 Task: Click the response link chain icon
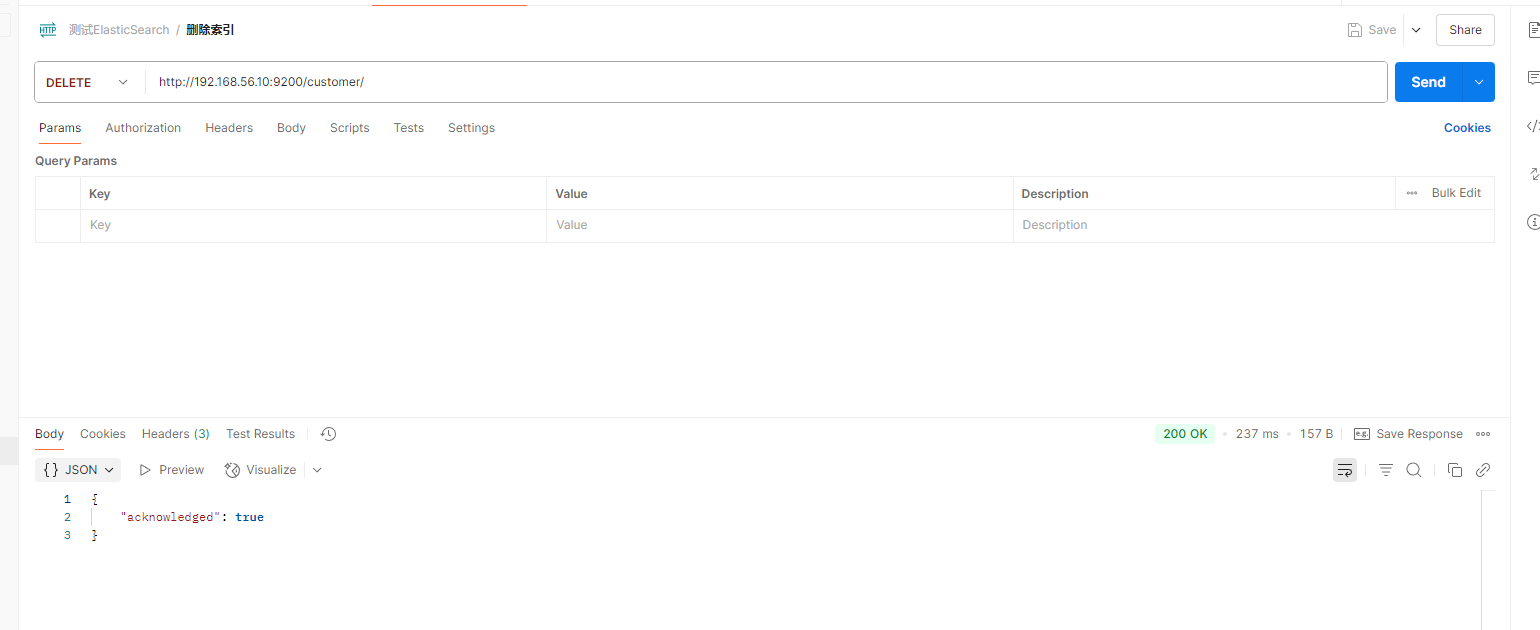coord(1483,470)
